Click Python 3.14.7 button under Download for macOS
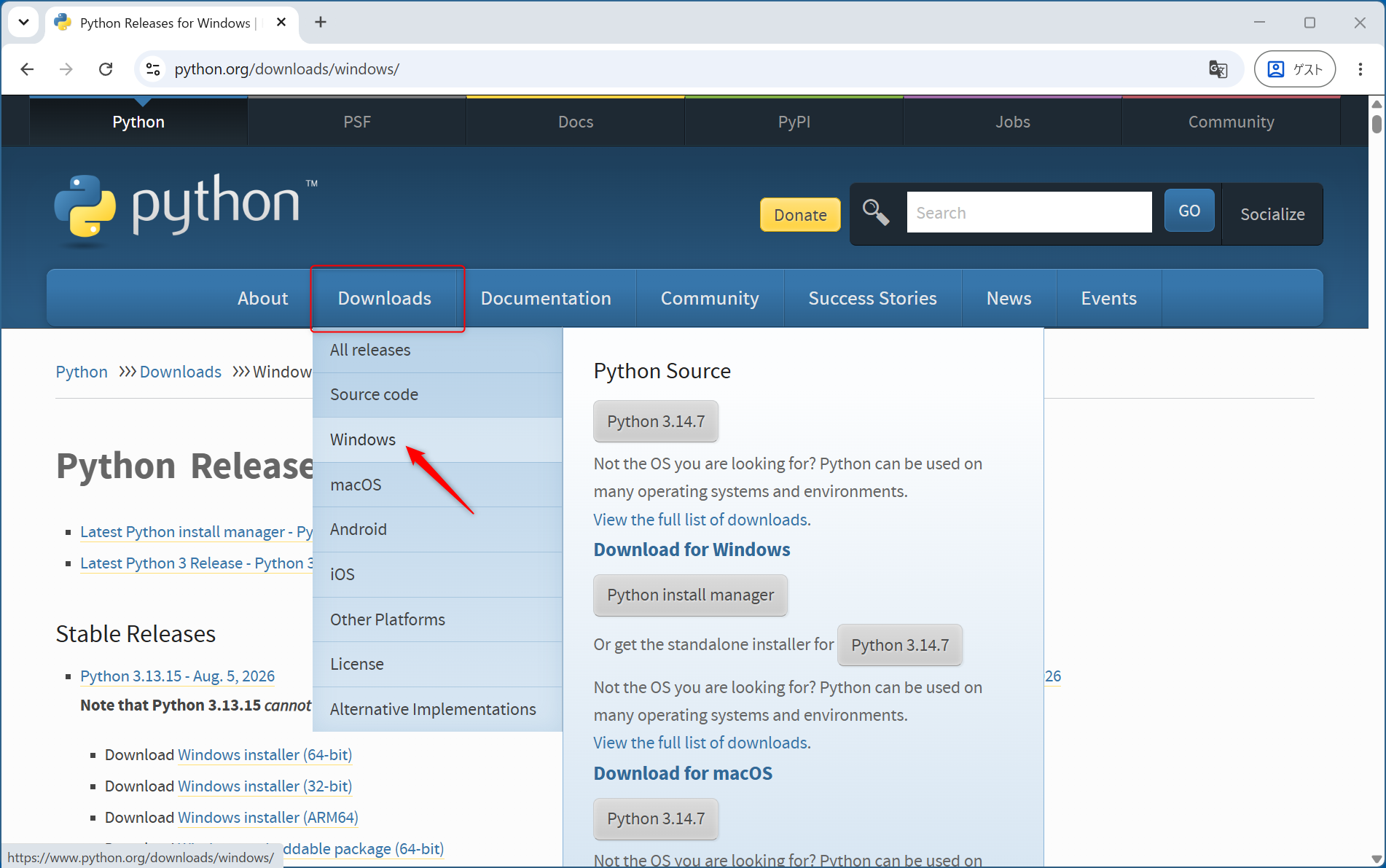Viewport: 1386px width, 868px height. (656, 818)
